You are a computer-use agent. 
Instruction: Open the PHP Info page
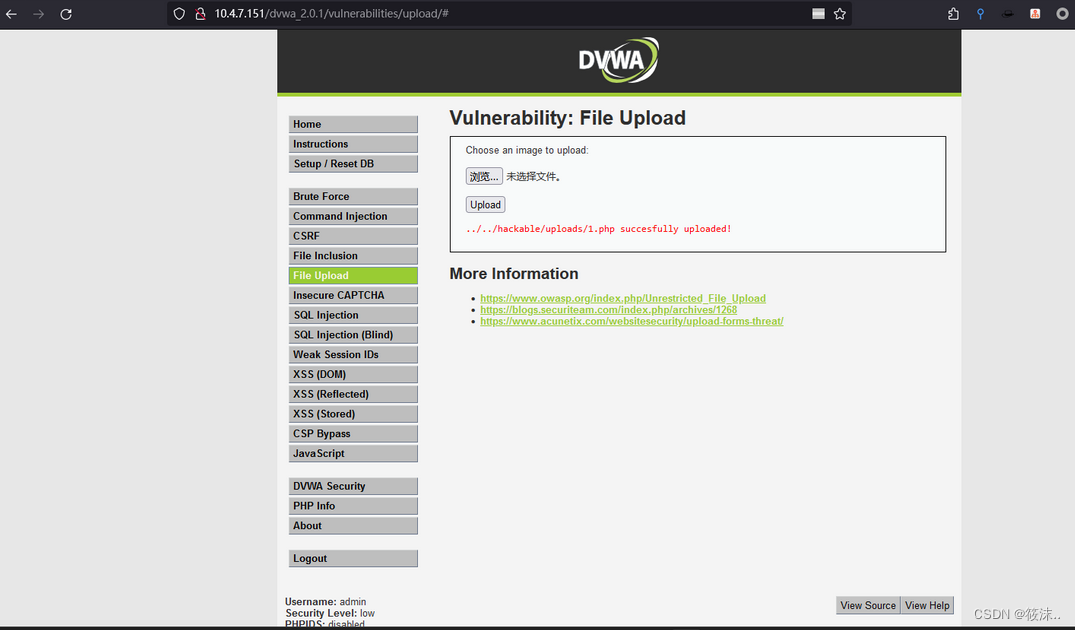pos(353,506)
